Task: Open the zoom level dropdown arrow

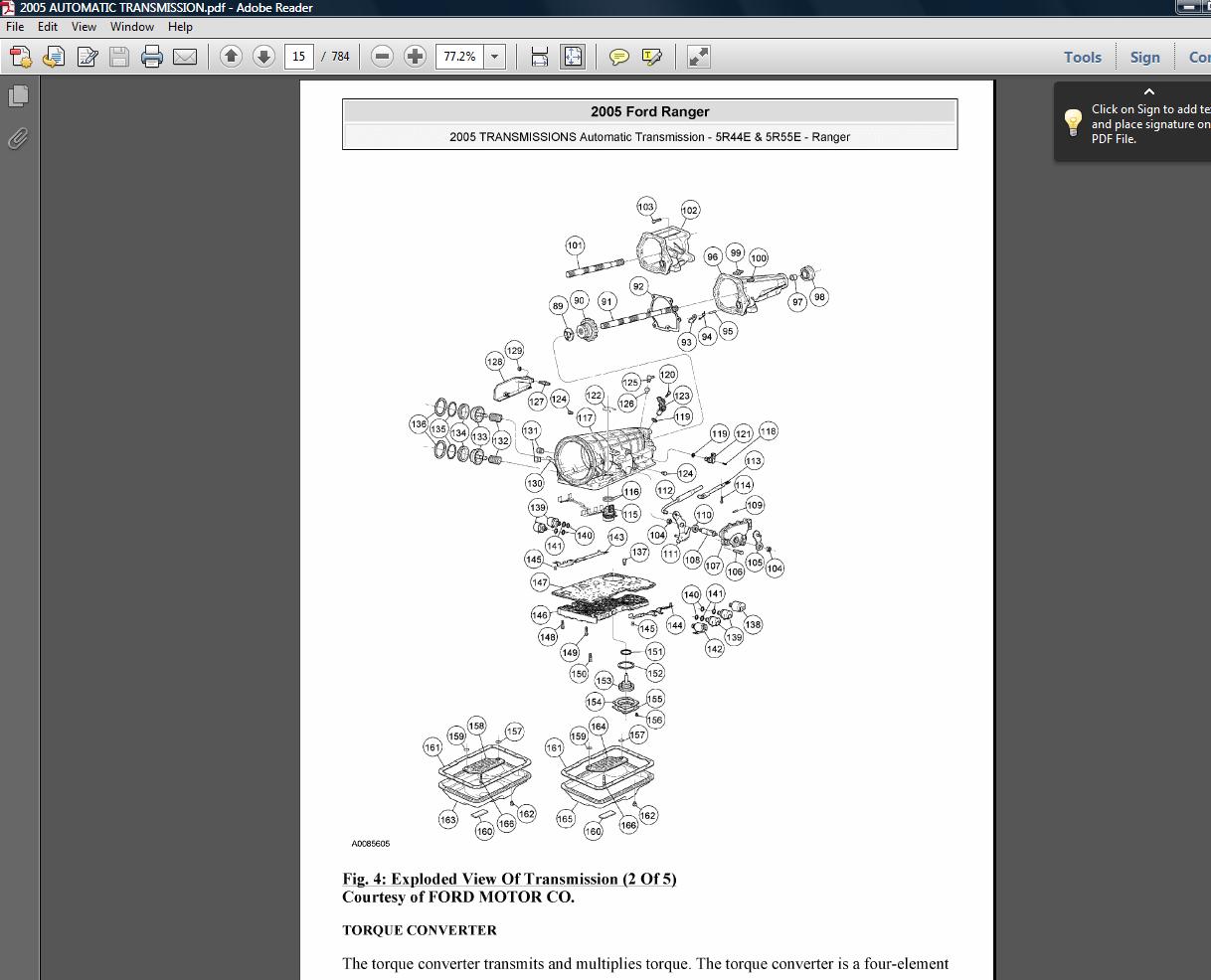Action: 494,57
